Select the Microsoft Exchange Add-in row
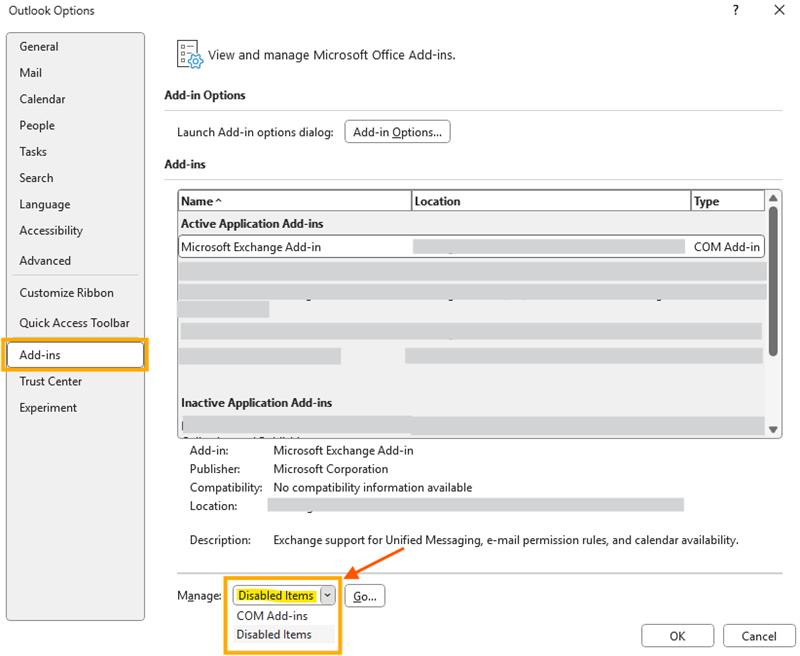 click(x=471, y=247)
